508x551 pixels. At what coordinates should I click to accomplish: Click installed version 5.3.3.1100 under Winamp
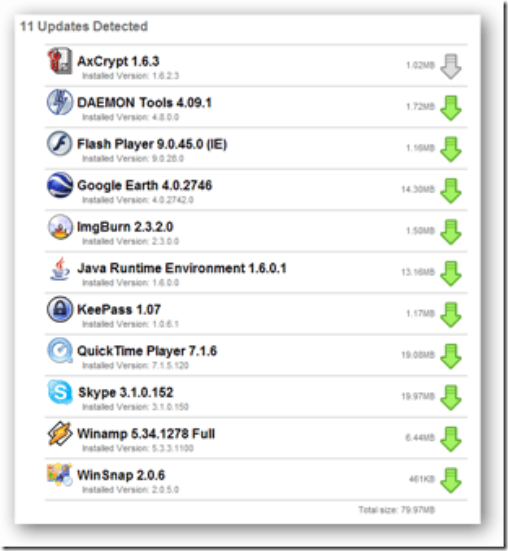[x=138, y=448]
